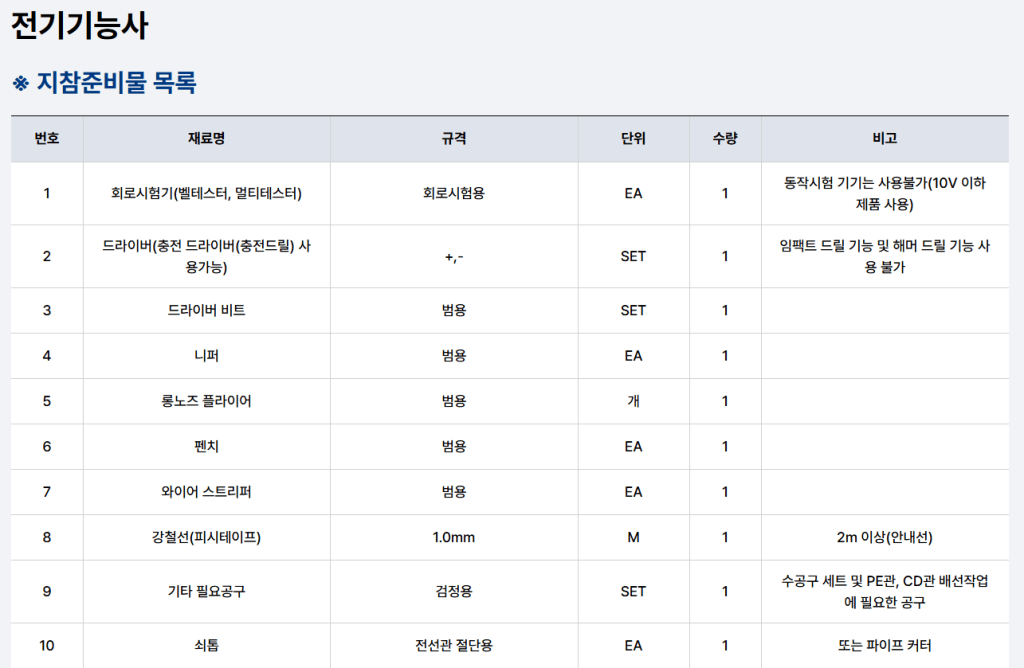Select the 와이어 스트리퍼 cell

[x=206, y=492]
